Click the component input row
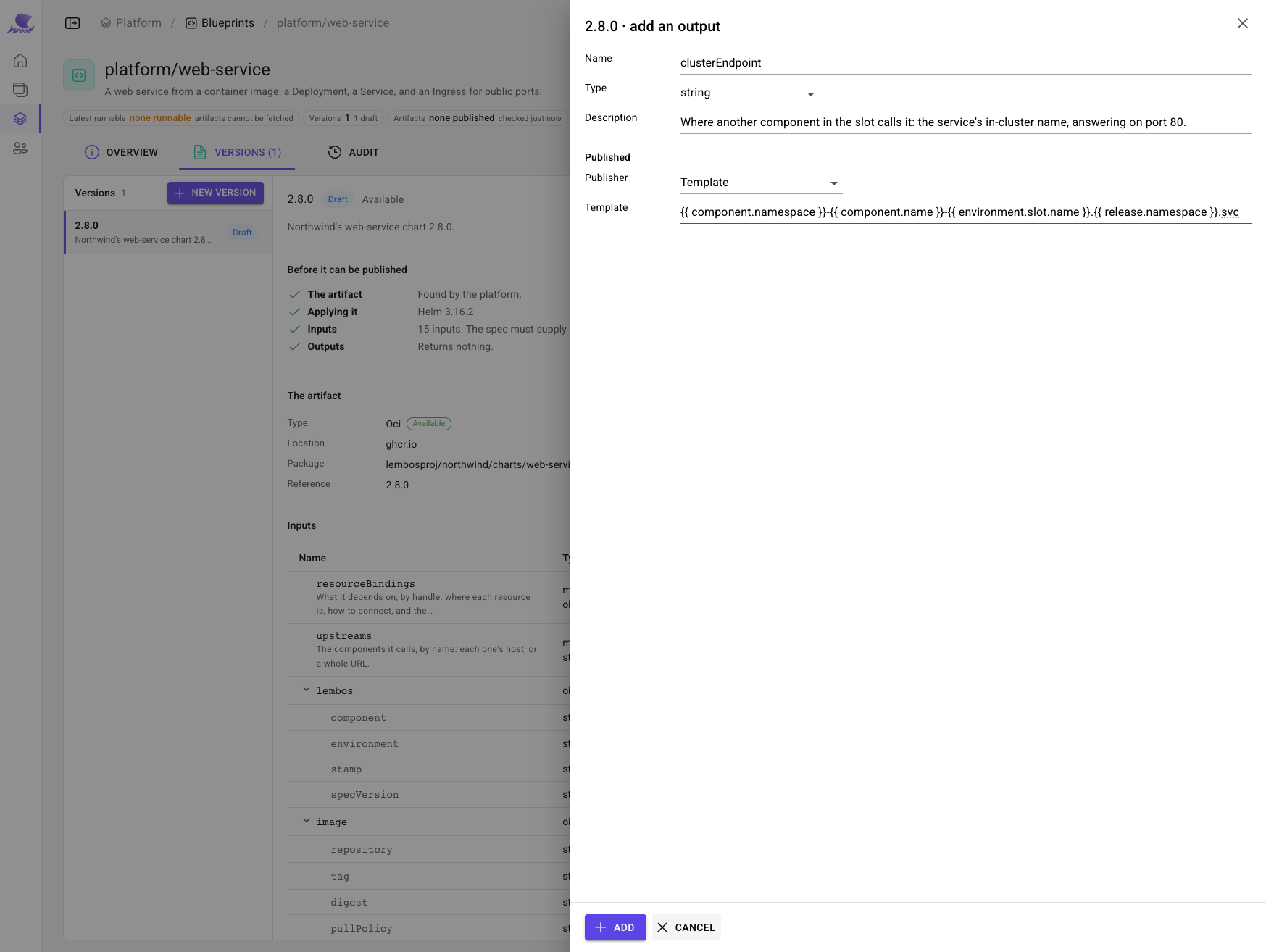The width and height of the screenshot is (1266, 952). pyautogui.click(x=429, y=718)
